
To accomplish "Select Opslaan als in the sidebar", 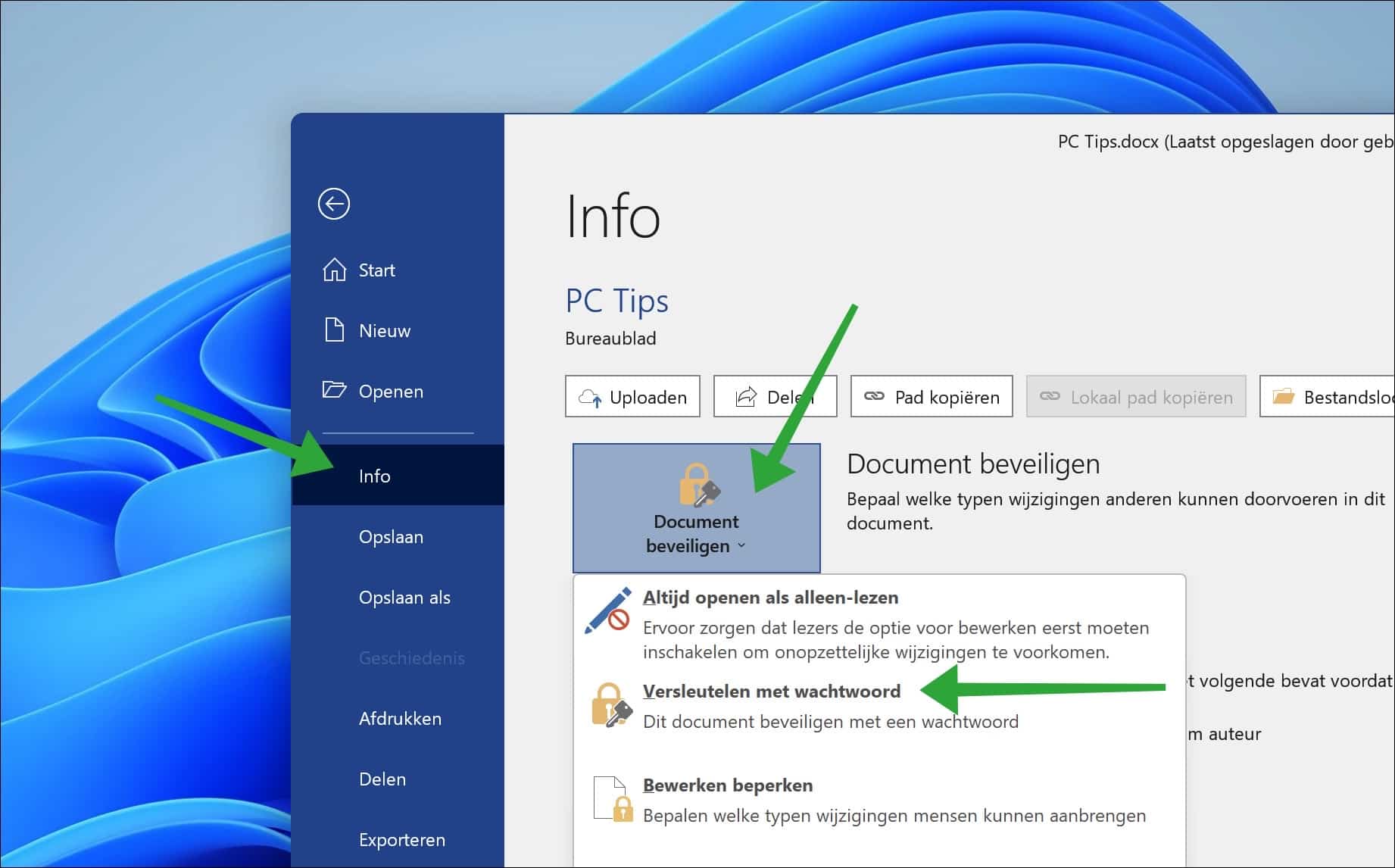I will [405, 597].
